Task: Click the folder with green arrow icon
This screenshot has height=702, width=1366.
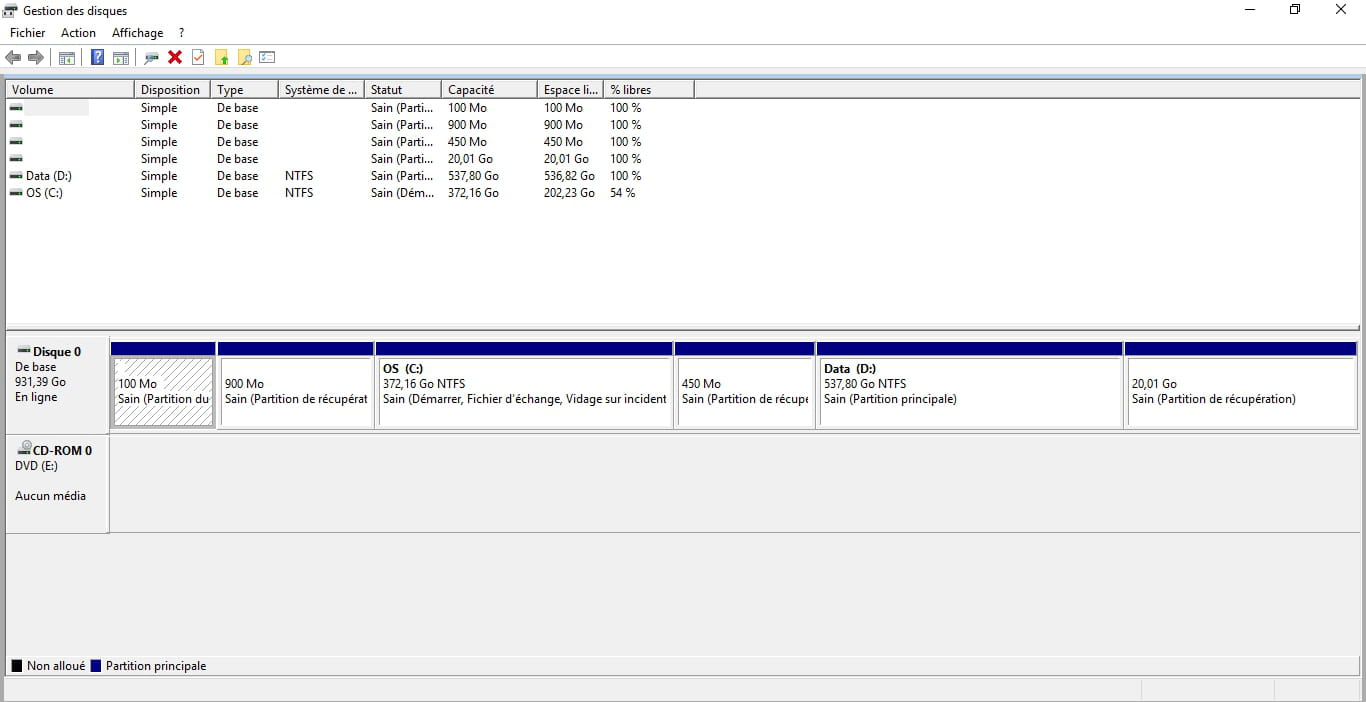Action: 222,57
